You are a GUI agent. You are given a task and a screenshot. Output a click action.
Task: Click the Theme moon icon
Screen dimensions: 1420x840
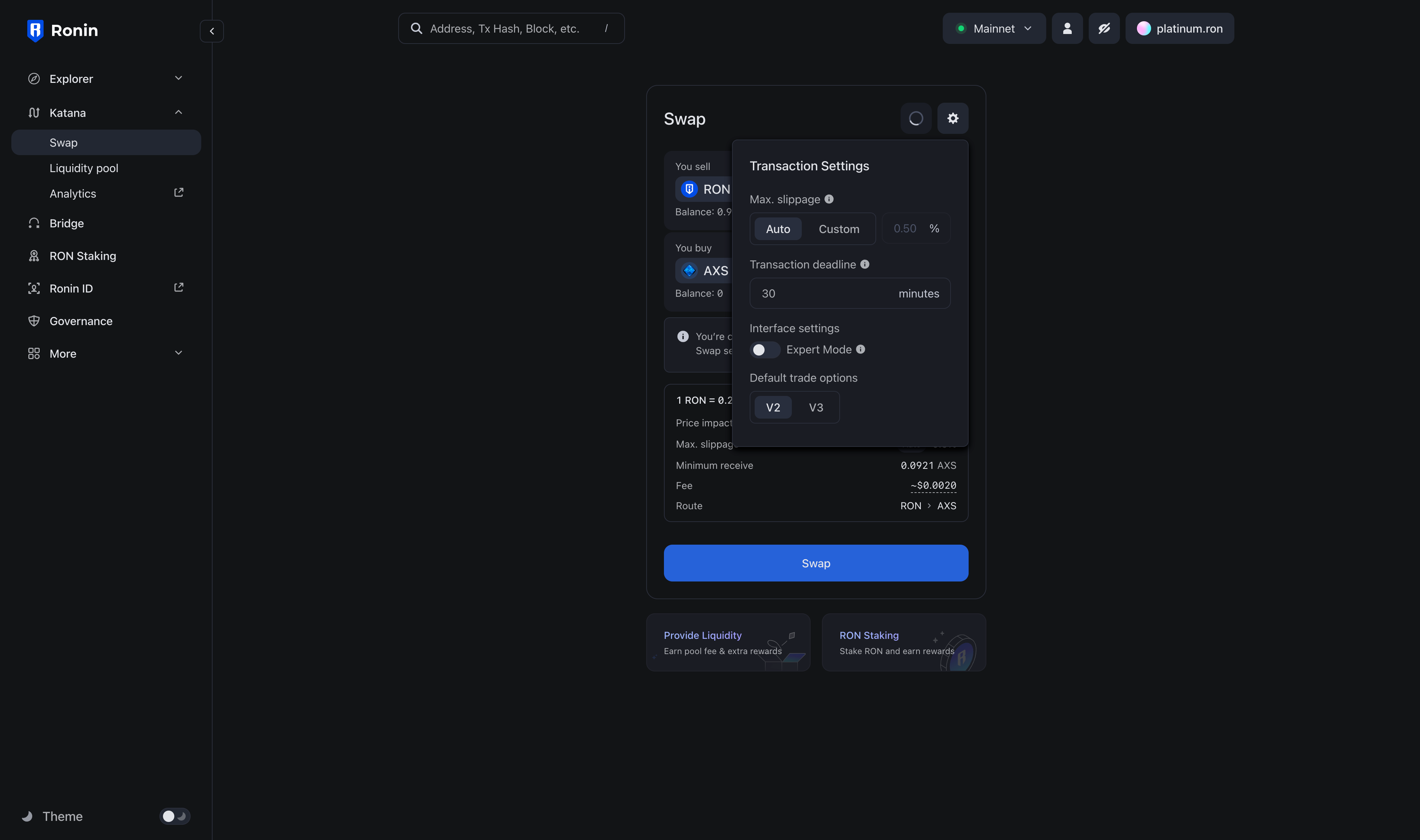coord(27,816)
